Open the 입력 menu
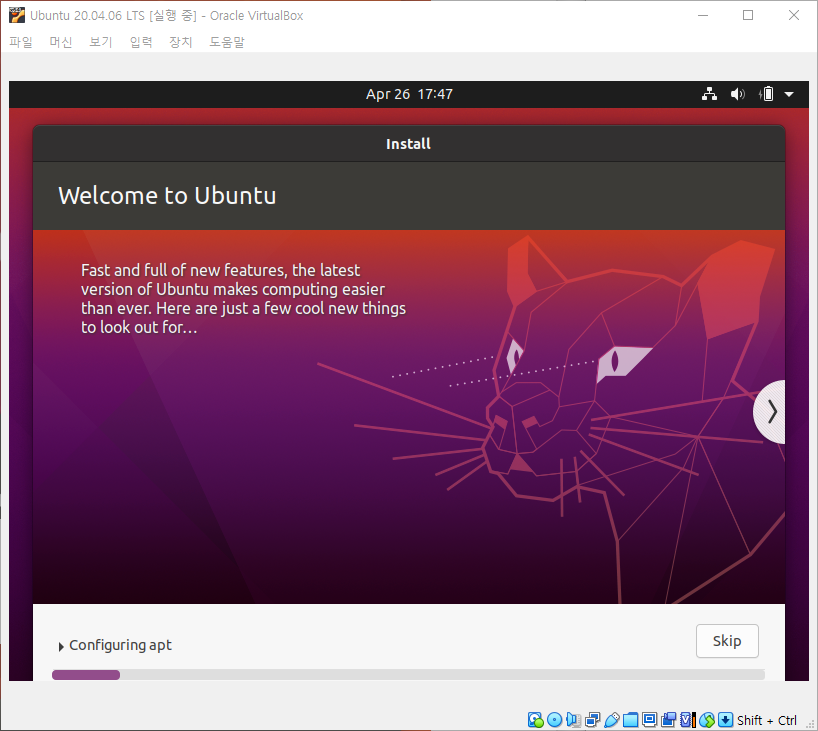This screenshot has width=818, height=731. pos(141,42)
